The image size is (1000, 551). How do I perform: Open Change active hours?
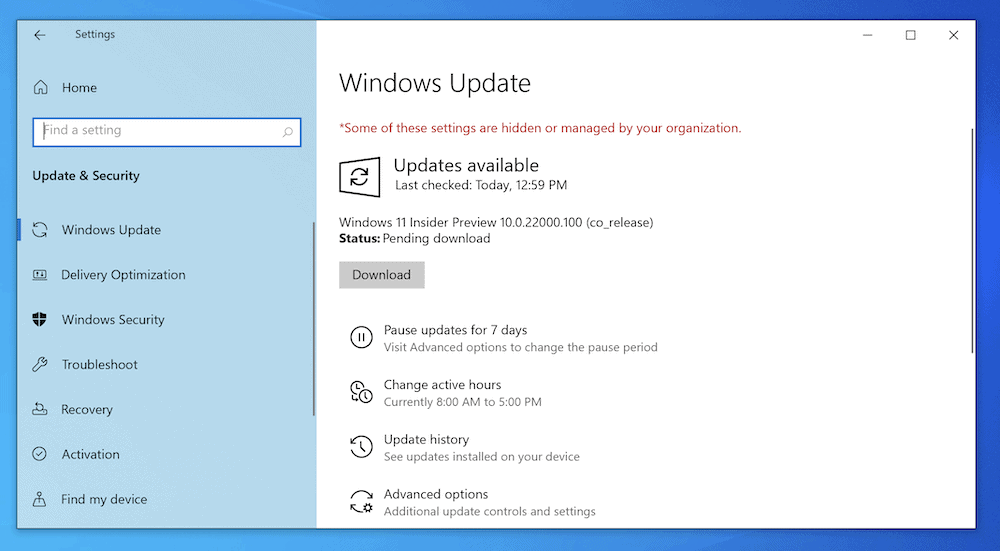click(443, 385)
